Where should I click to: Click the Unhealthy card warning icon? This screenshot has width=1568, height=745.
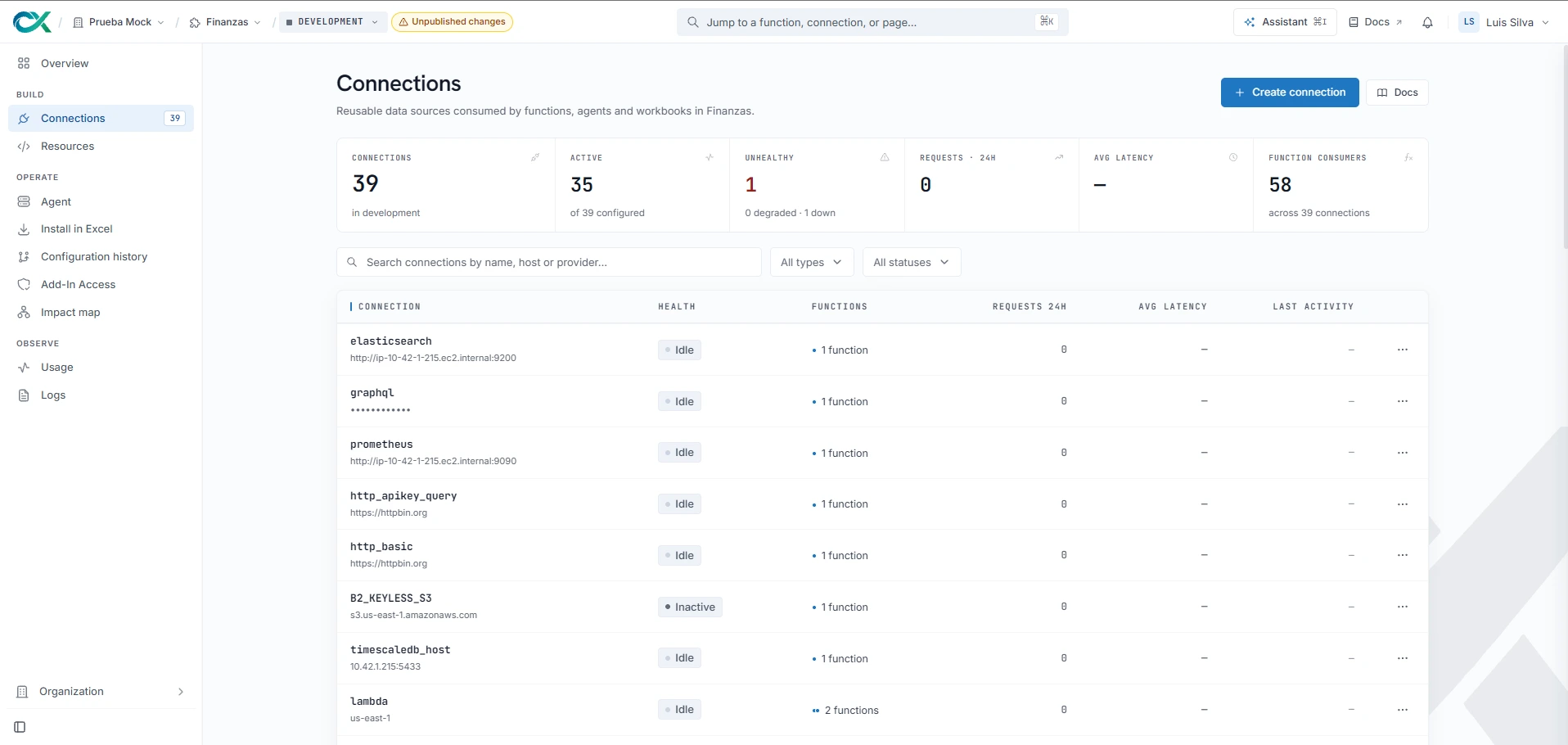[885, 157]
